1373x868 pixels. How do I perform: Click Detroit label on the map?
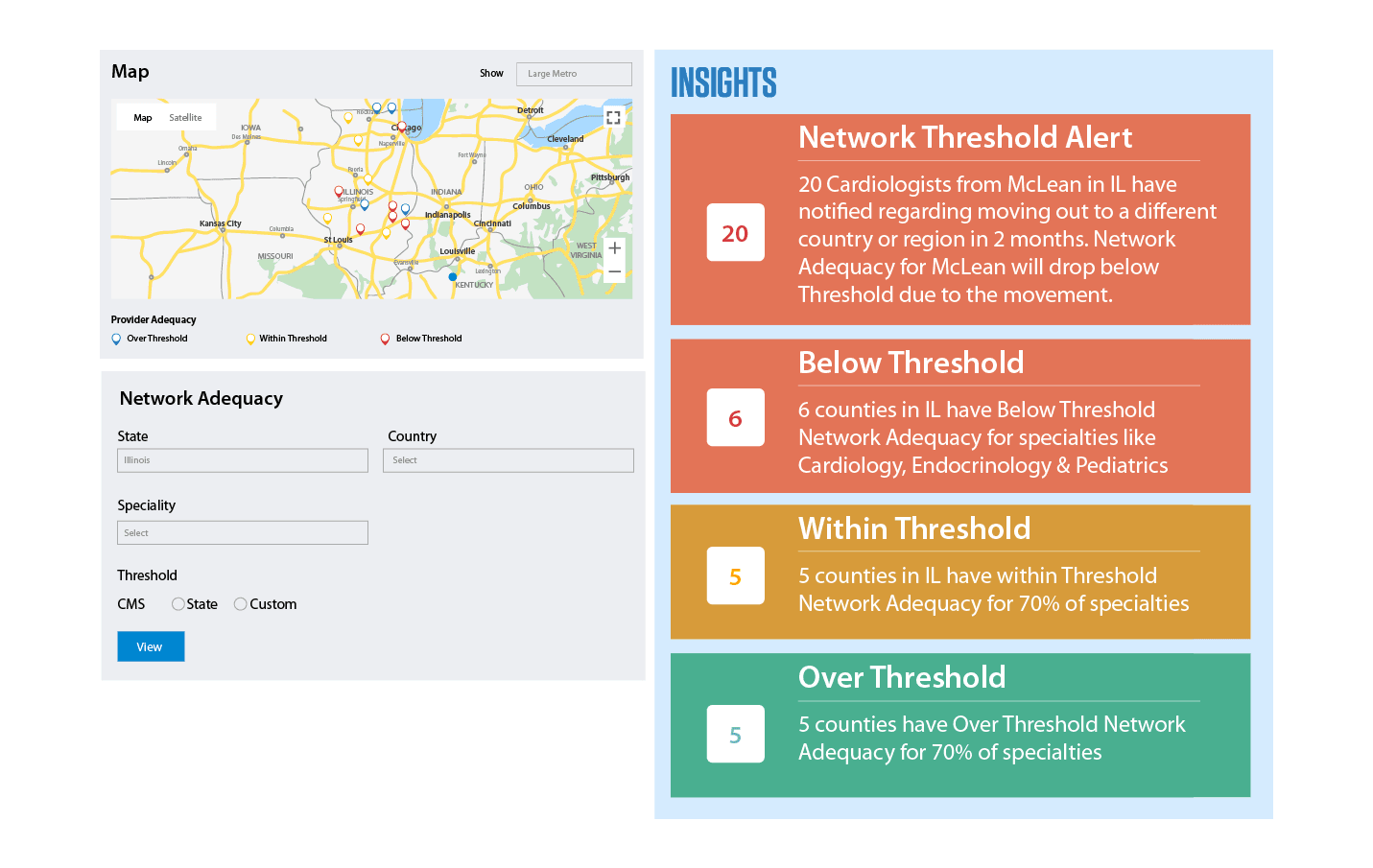coord(531,110)
